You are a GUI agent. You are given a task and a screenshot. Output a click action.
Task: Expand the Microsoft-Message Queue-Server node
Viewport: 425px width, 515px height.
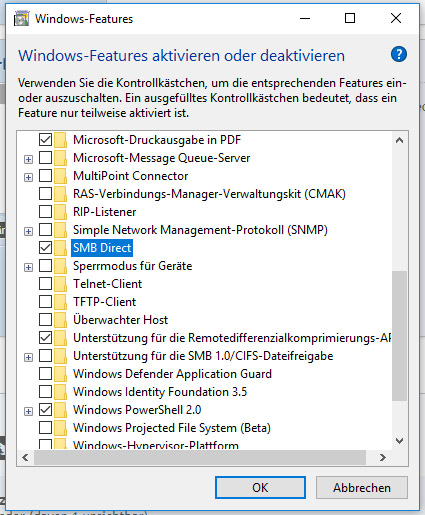pyautogui.click(x=28, y=159)
